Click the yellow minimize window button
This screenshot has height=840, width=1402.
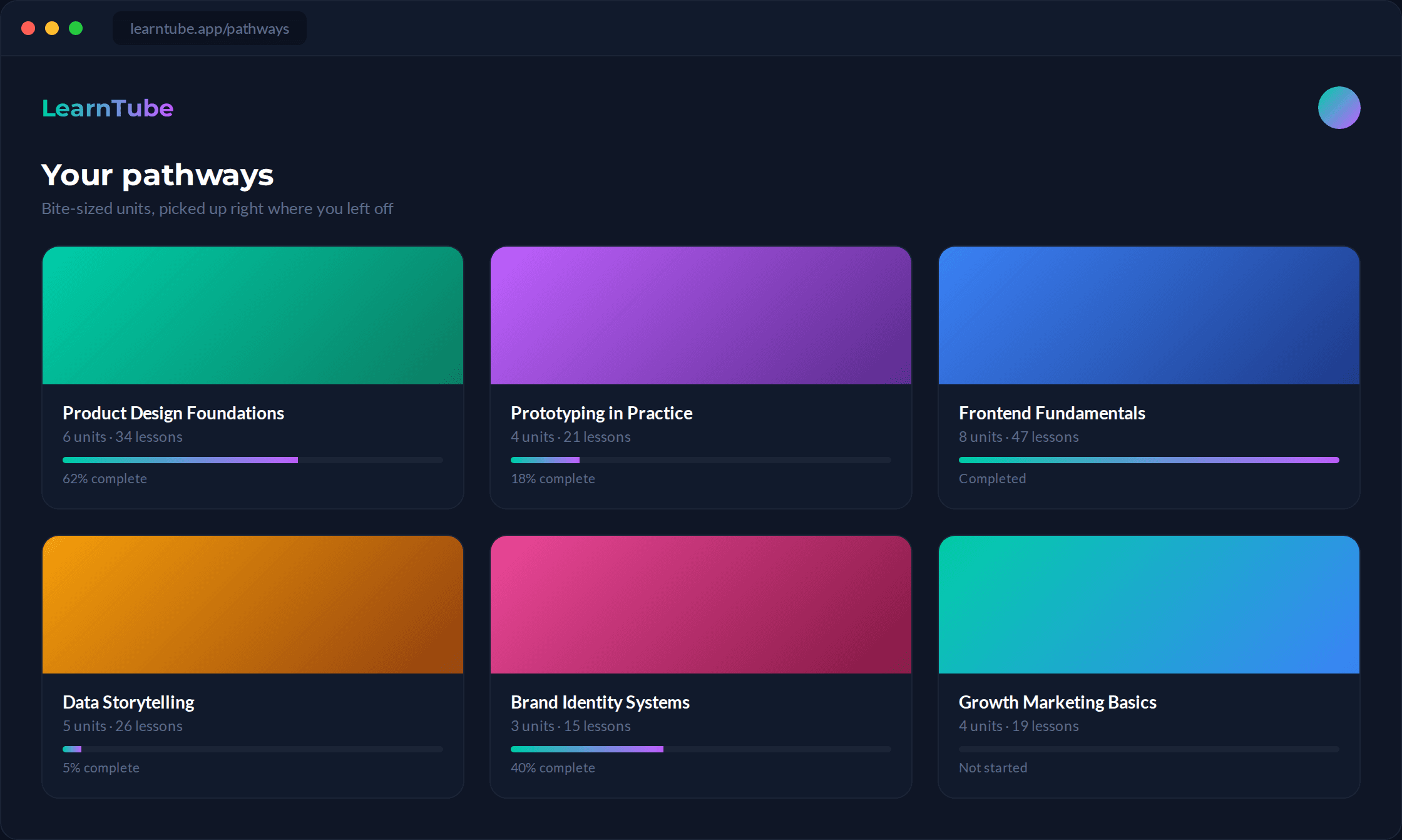[52, 28]
